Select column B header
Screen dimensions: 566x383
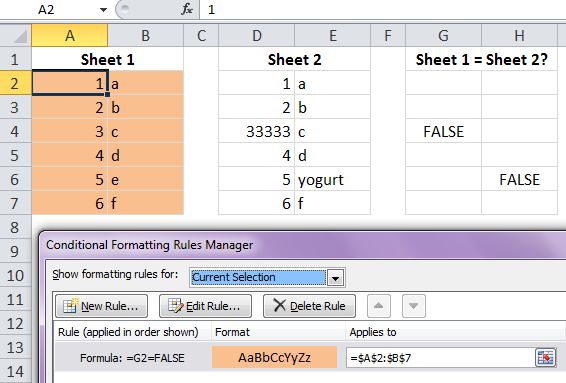coord(145,35)
